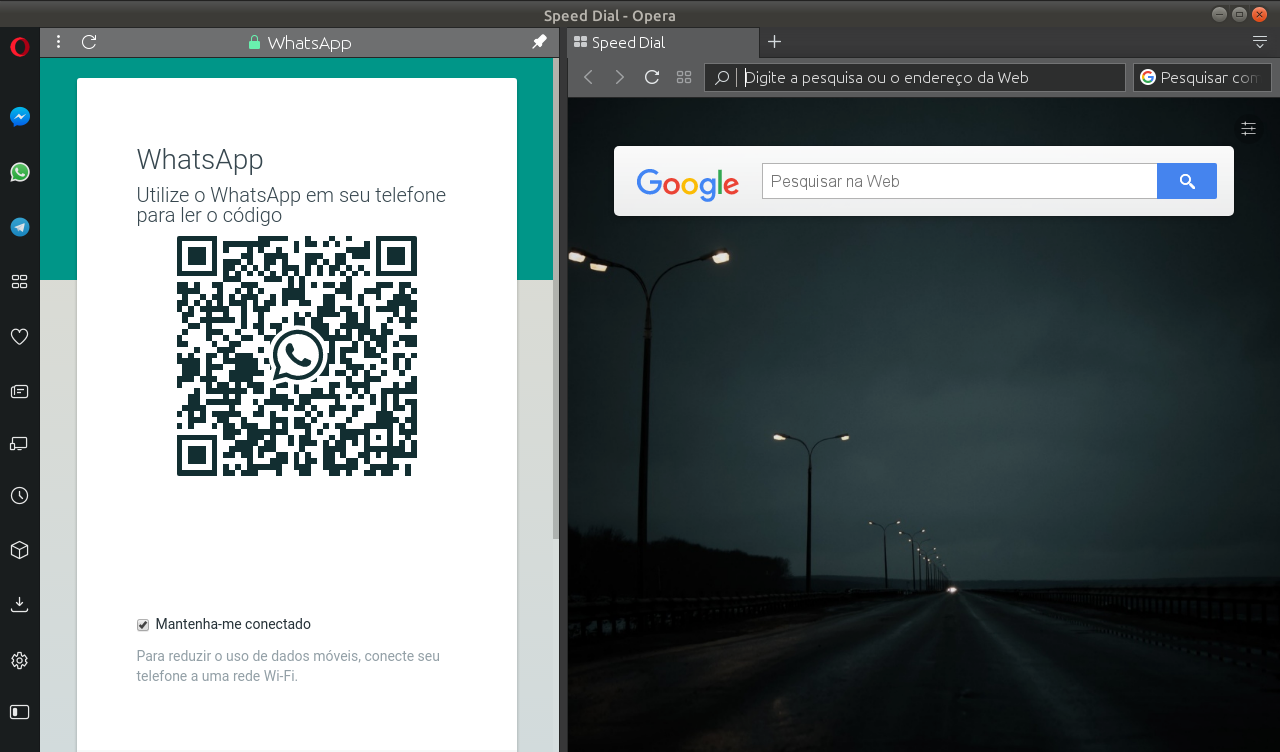The height and width of the screenshot is (752, 1280).
Task: Open Bookmarks heart icon in sidebar
Action: coord(19,336)
